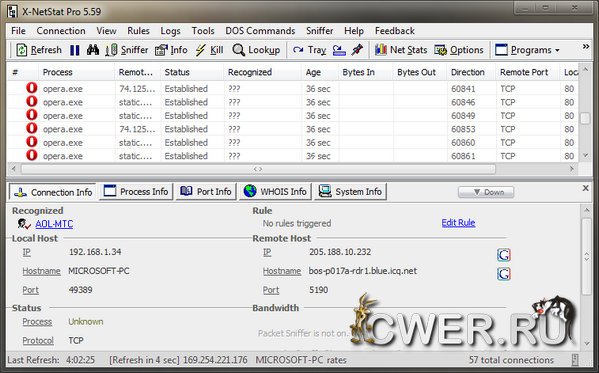Open the File menu
Screen dimensions: 599x373
[x=18, y=31]
